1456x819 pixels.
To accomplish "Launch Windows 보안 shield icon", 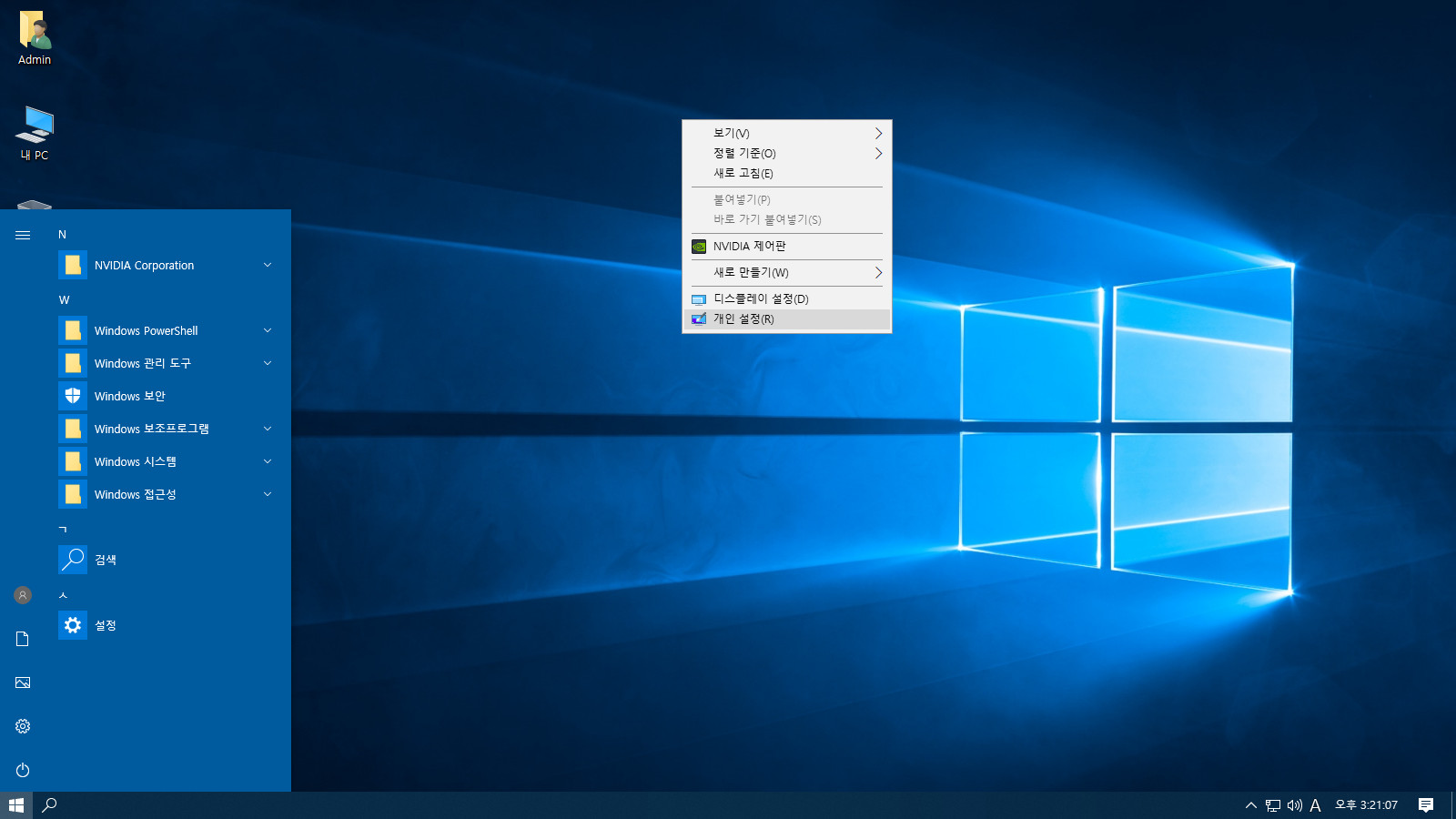I will [73, 396].
